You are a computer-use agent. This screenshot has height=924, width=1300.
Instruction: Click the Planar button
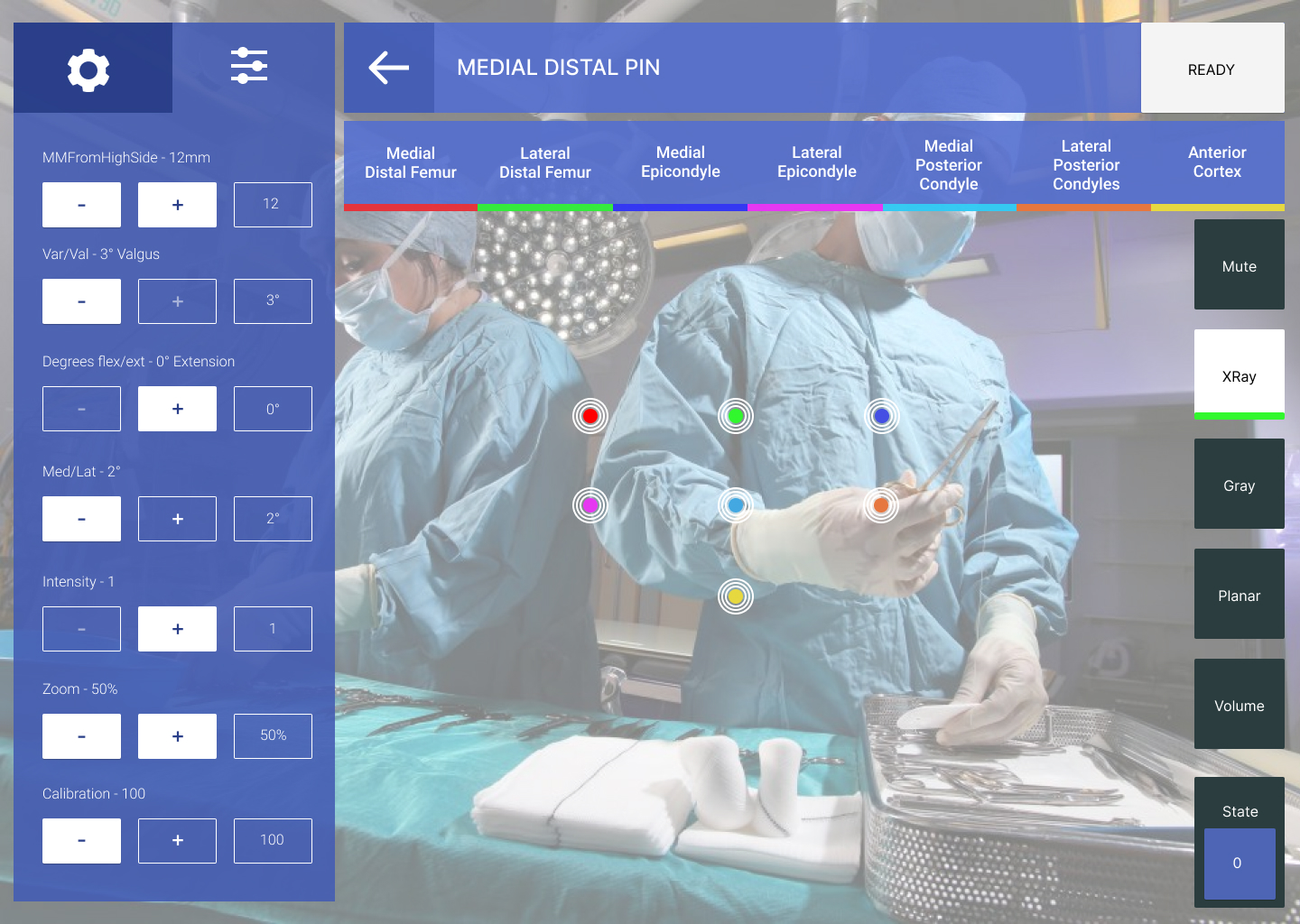1239,595
